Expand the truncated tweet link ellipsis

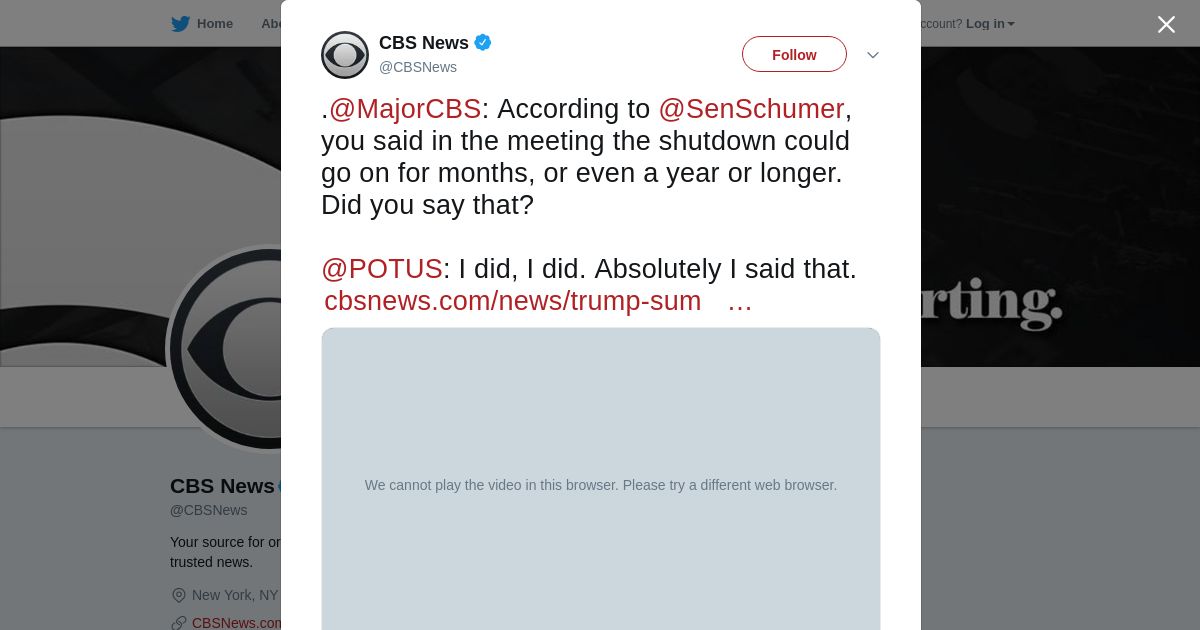tap(740, 301)
